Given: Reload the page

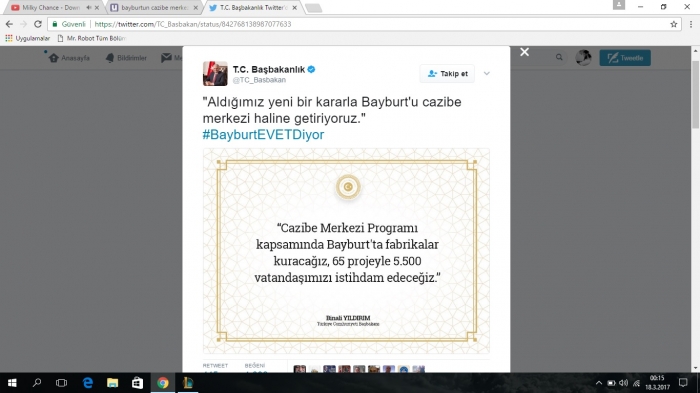Looking at the screenshot, I should click(38, 24).
